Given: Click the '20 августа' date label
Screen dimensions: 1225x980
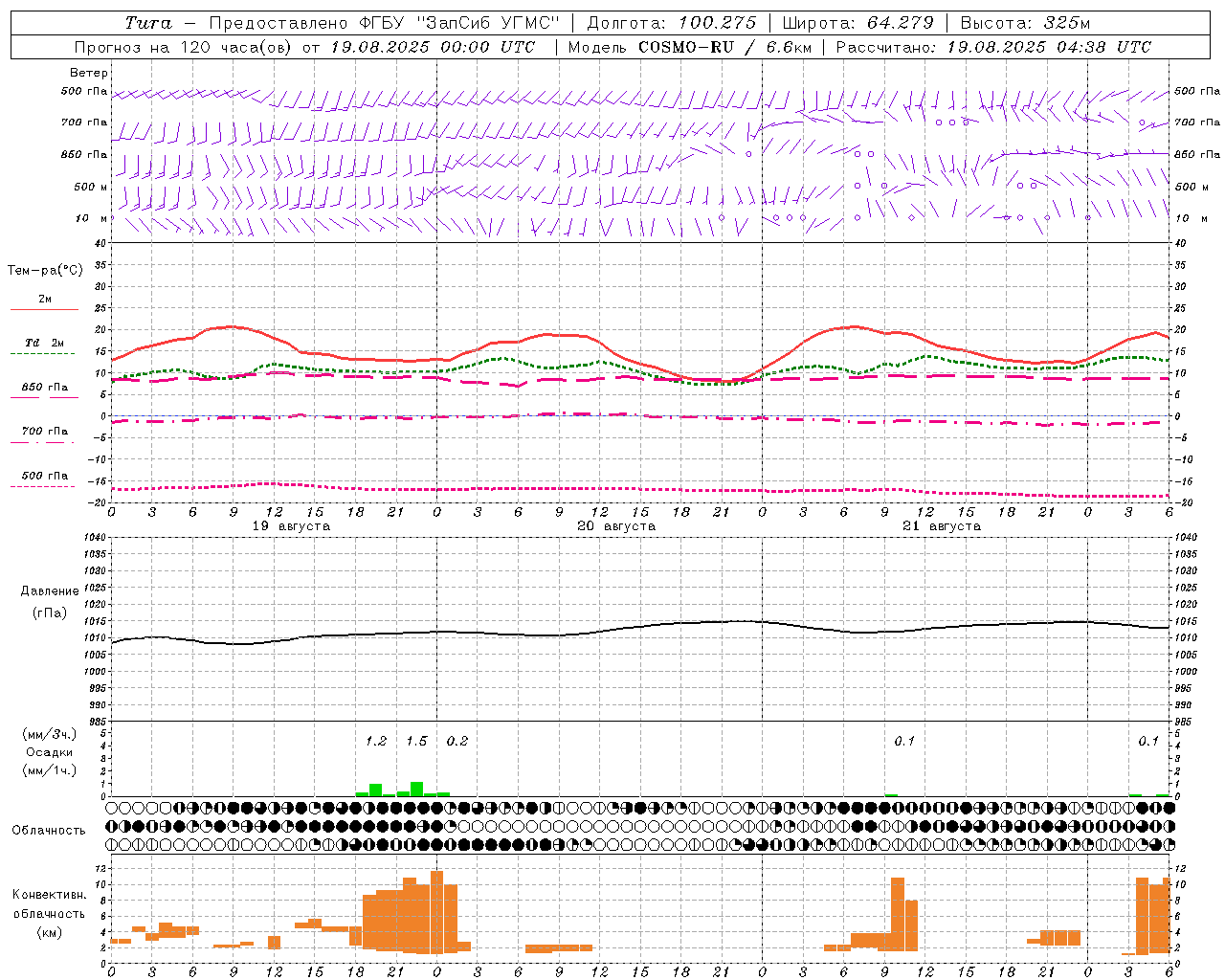Looking at the screenshot, I should point(616,526).
